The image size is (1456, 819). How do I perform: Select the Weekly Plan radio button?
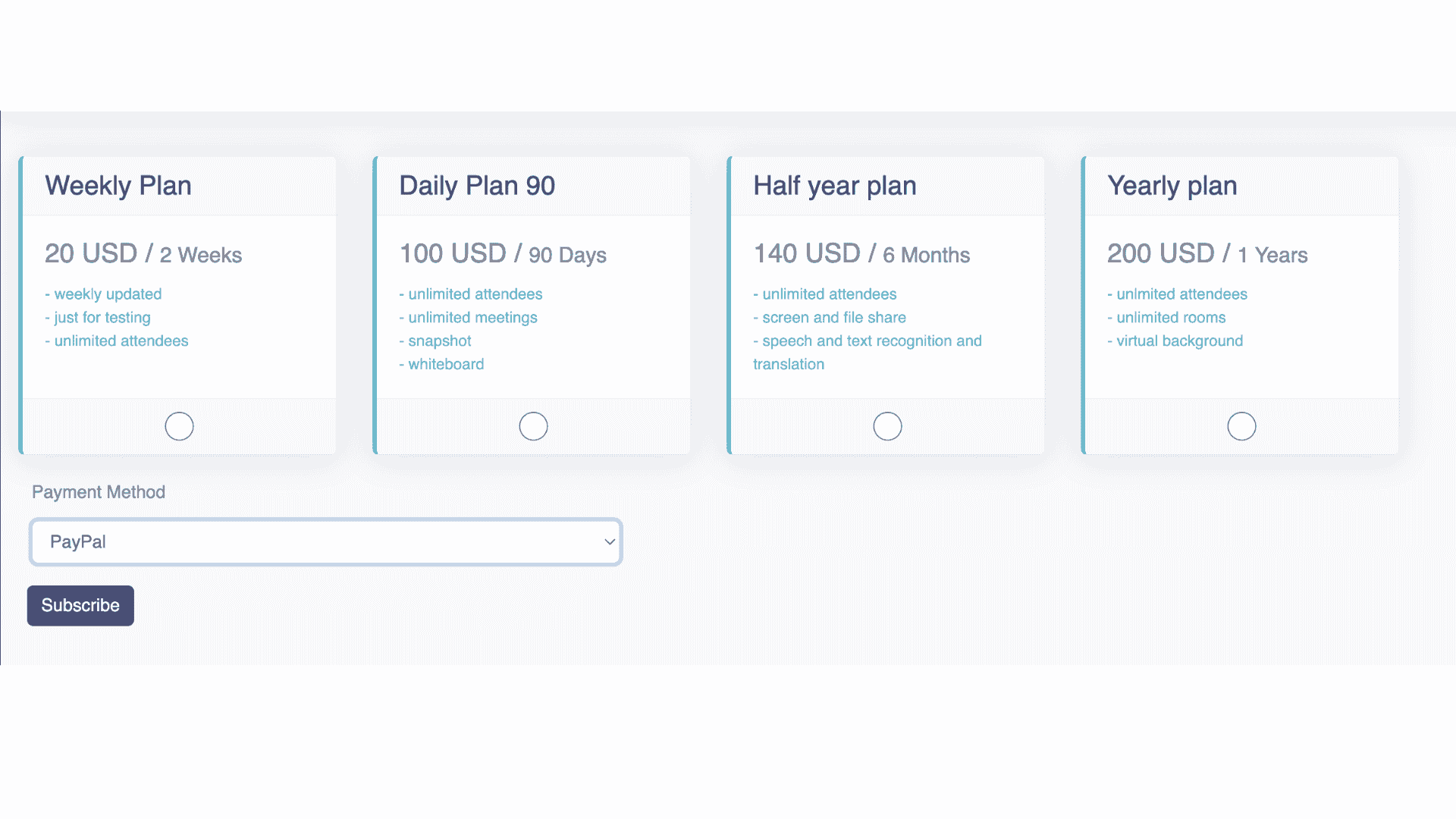179,426
